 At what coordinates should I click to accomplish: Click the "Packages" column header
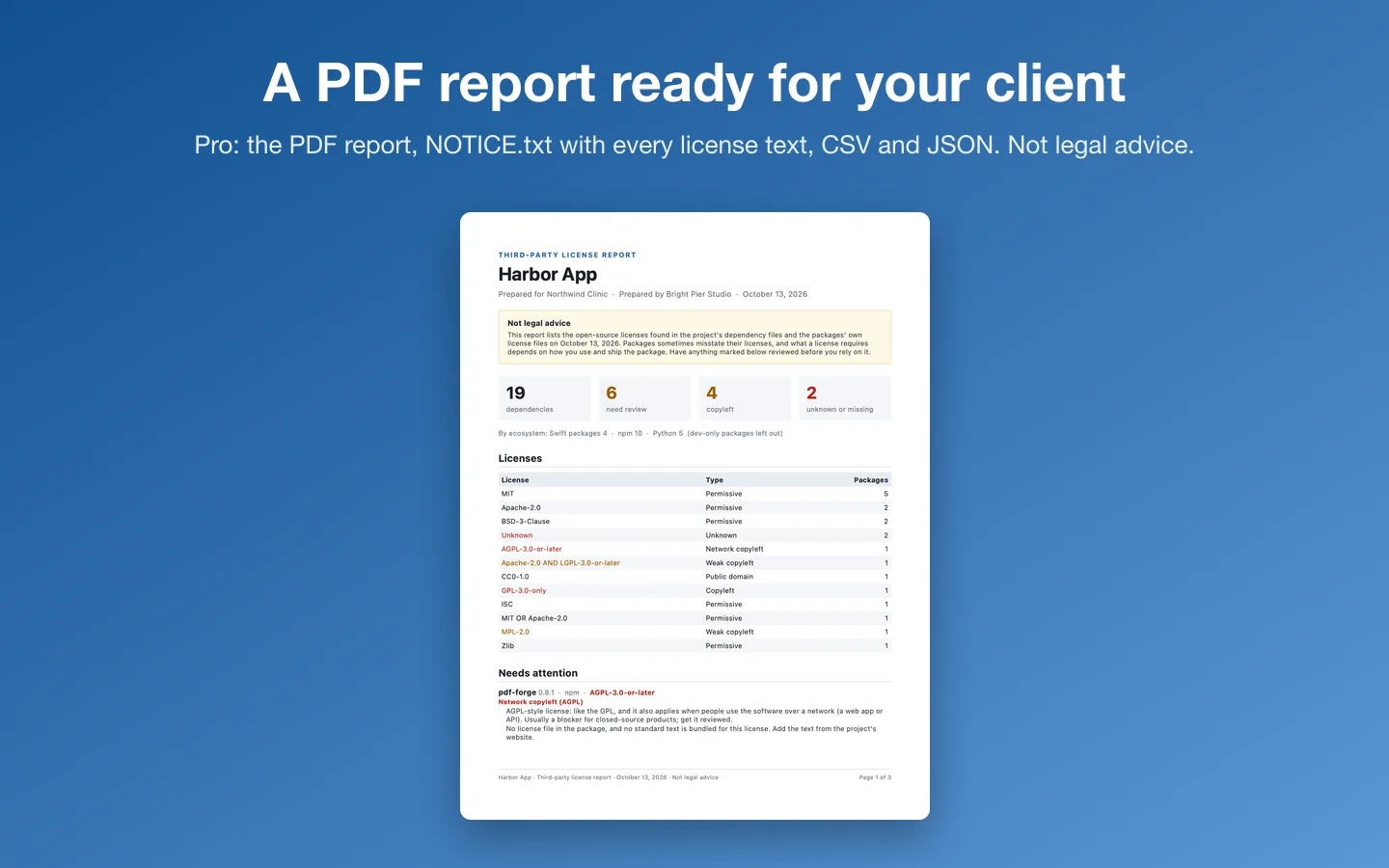click(x=871, y=480)
